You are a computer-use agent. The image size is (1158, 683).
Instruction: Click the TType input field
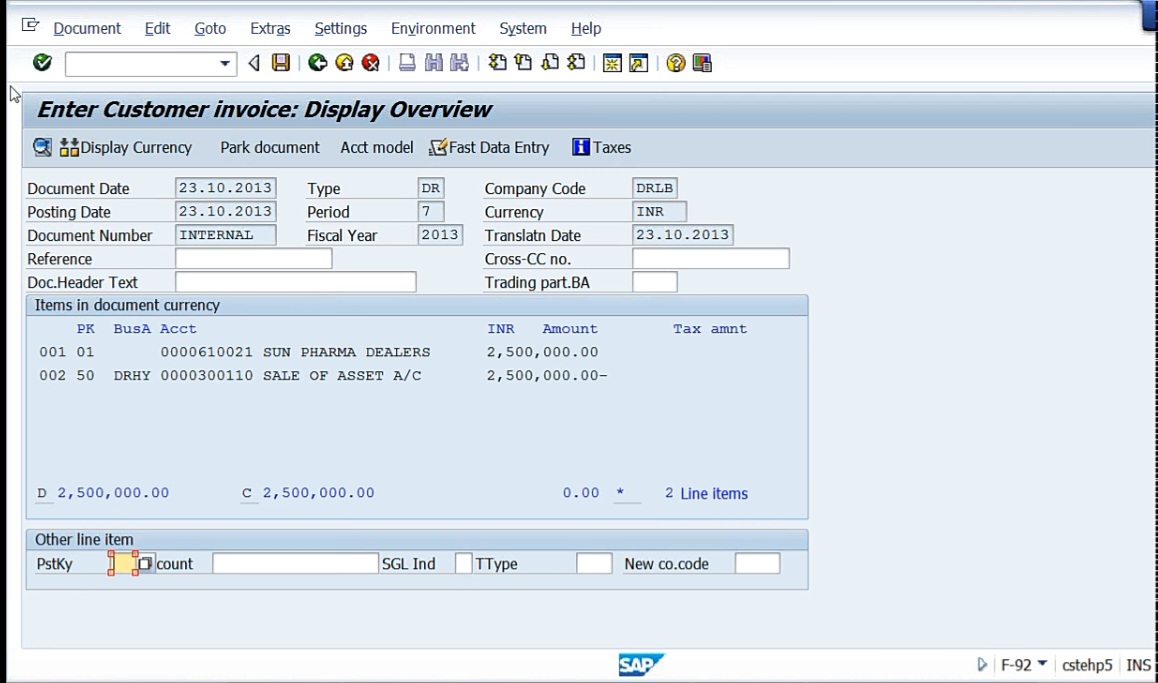tap(594, 563)
